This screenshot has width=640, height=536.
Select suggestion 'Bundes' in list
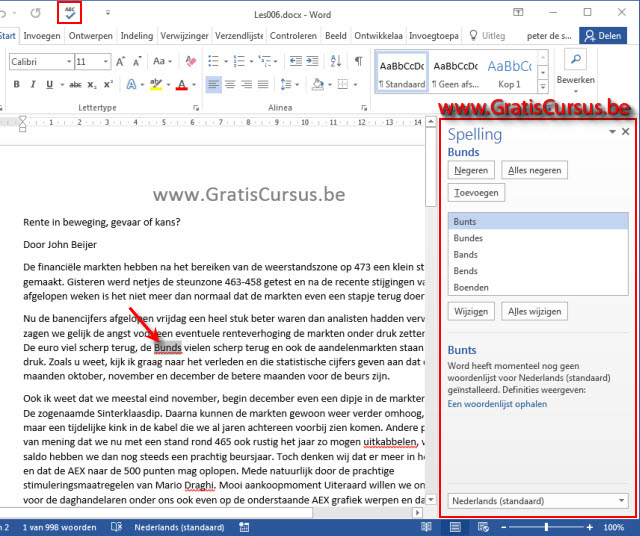point(538,238)
